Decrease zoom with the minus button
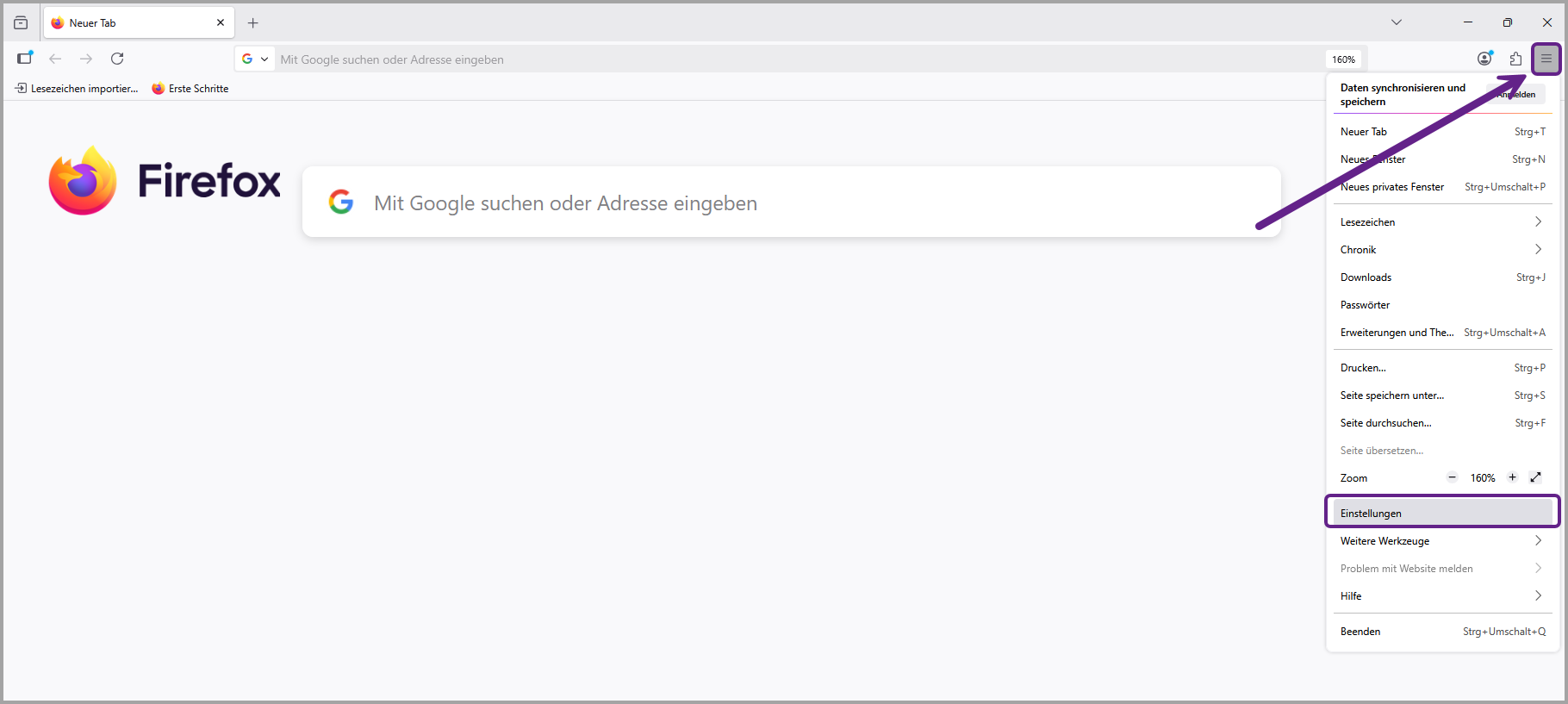The width and height of the screenshot is (1568, 704). tap(1452, 477)
